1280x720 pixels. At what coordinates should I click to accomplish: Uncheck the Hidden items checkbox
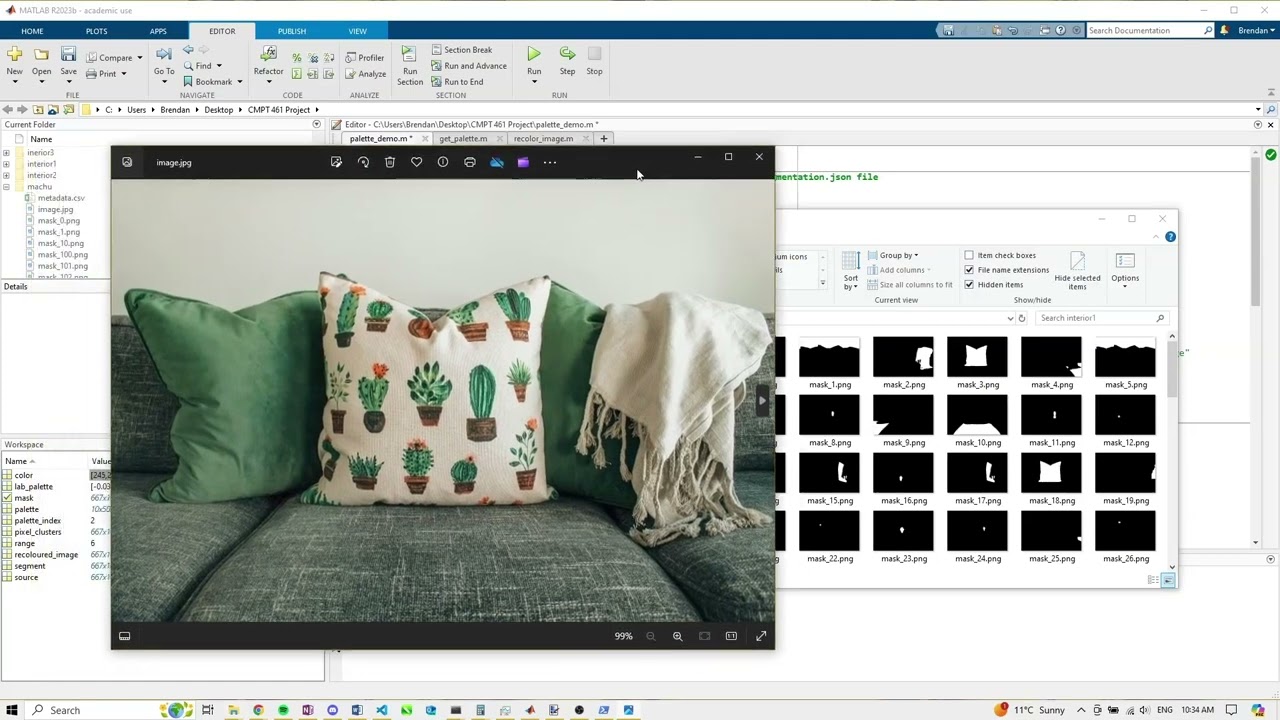969,285
